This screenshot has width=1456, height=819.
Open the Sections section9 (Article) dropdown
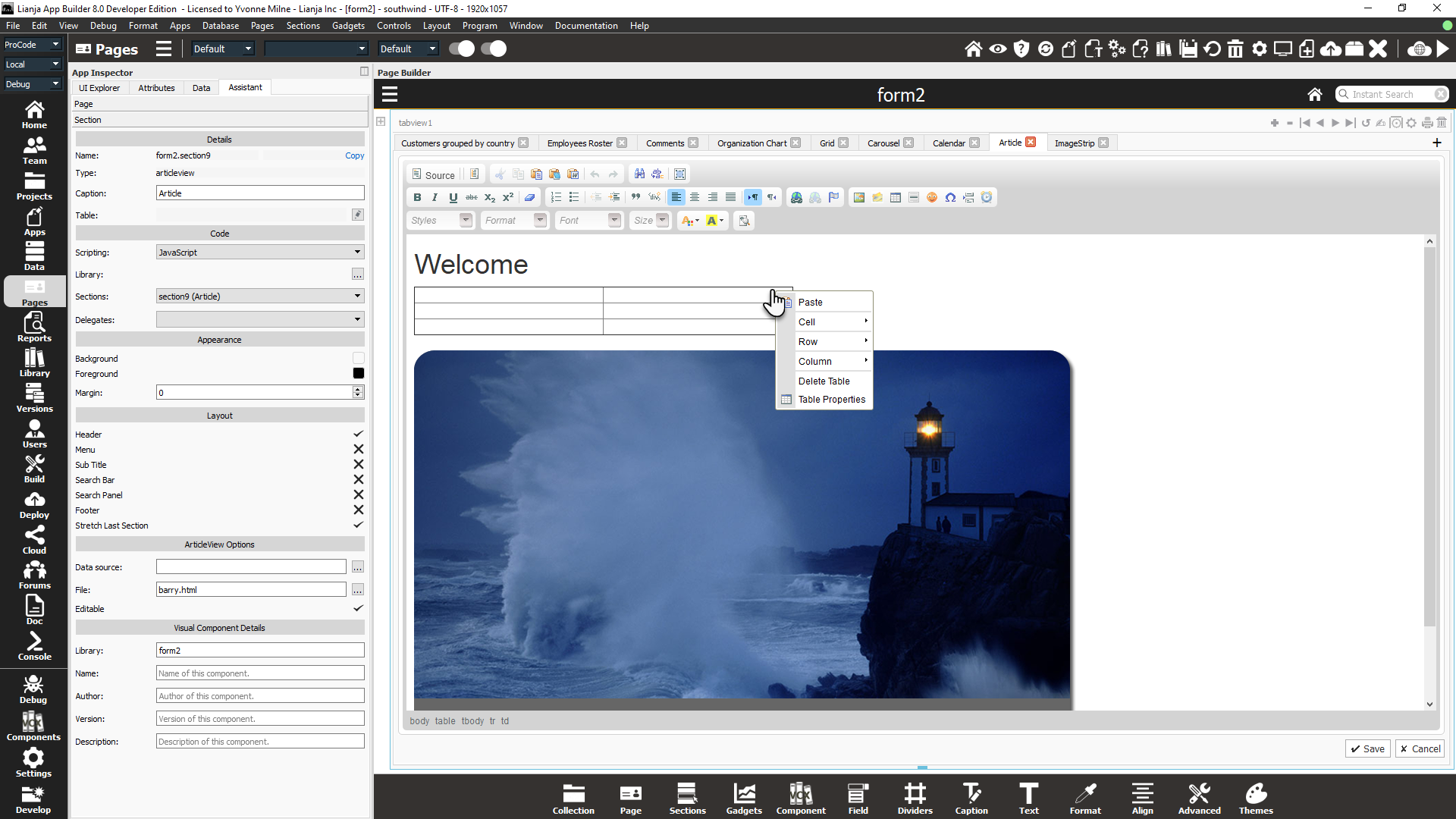tap(259, 297)
